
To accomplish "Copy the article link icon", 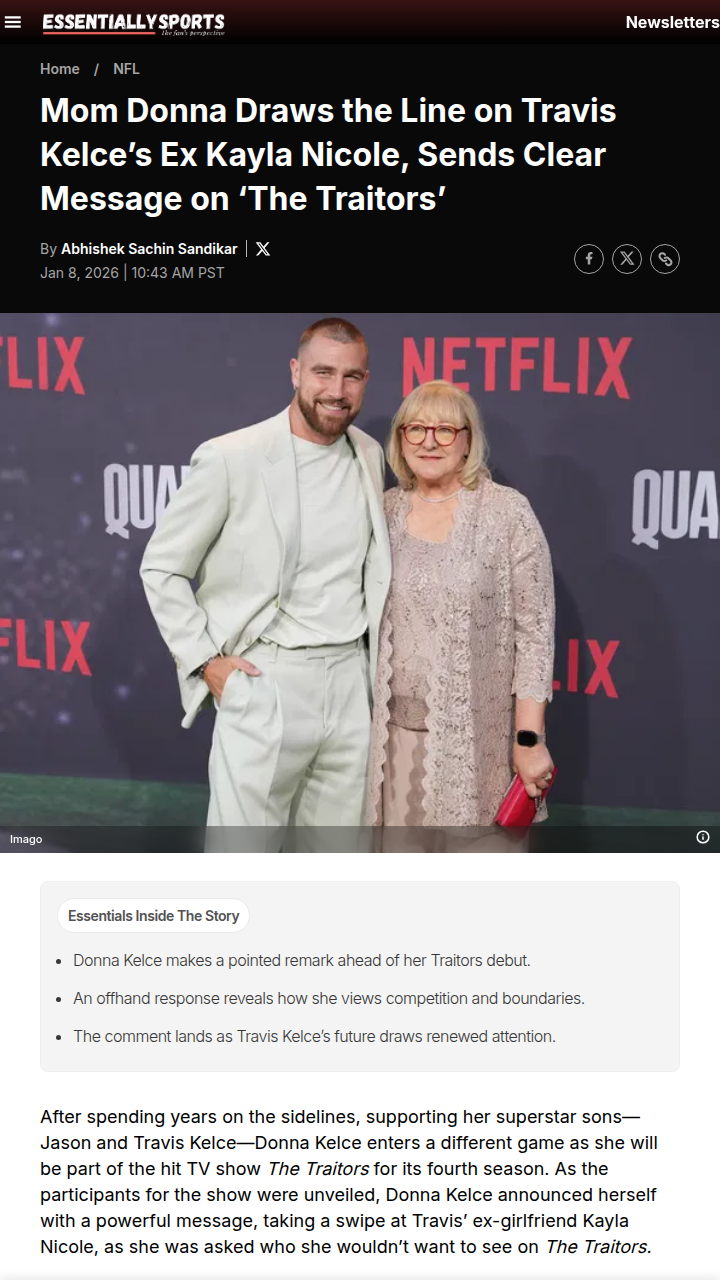I will pyautogui.click(x=665, y=259).
